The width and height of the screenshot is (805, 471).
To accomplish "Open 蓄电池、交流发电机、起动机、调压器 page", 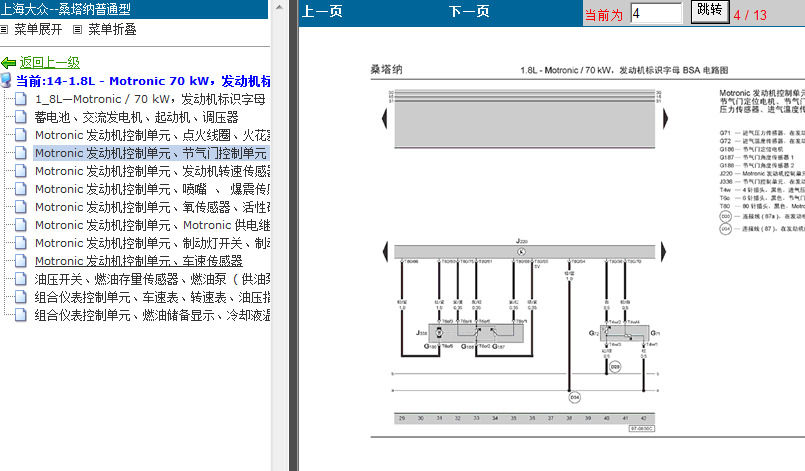I will coord(136,117).
